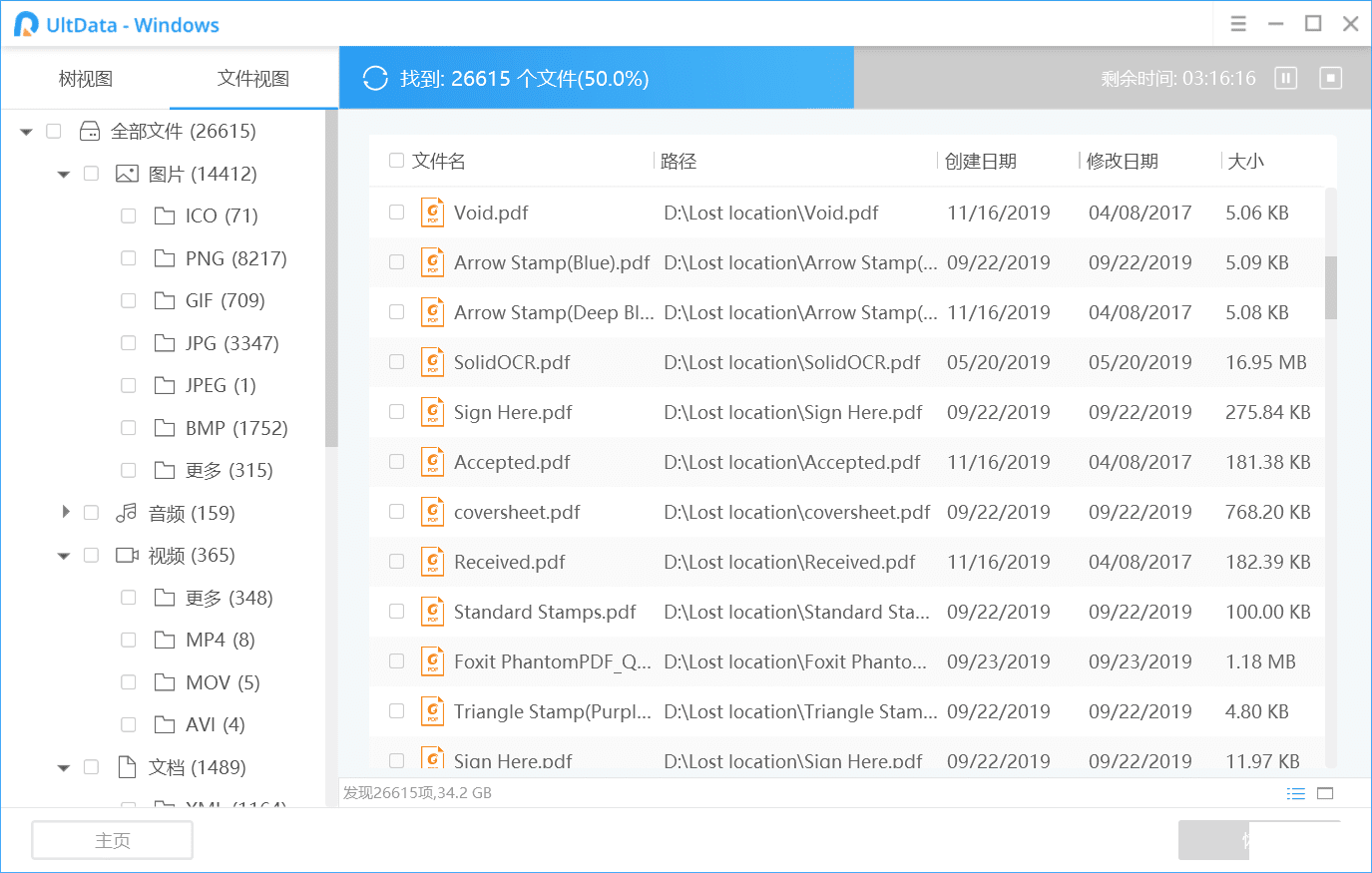Switch to the 文件视图 tab
The height and width of the screenshot is (873, 1372).
tap(253, 79)
